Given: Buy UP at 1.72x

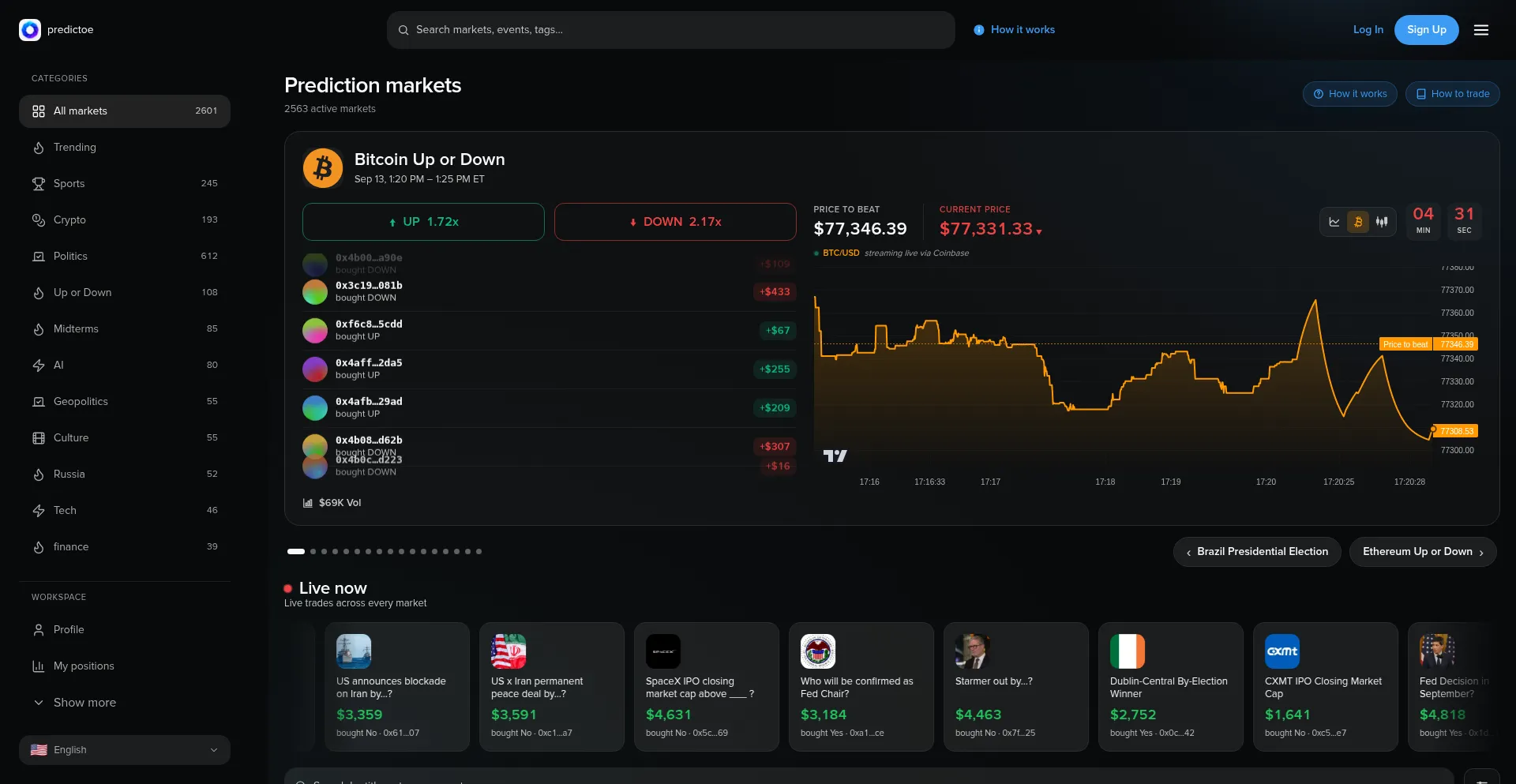Looking at the screenshot, I should click(423, 222).
